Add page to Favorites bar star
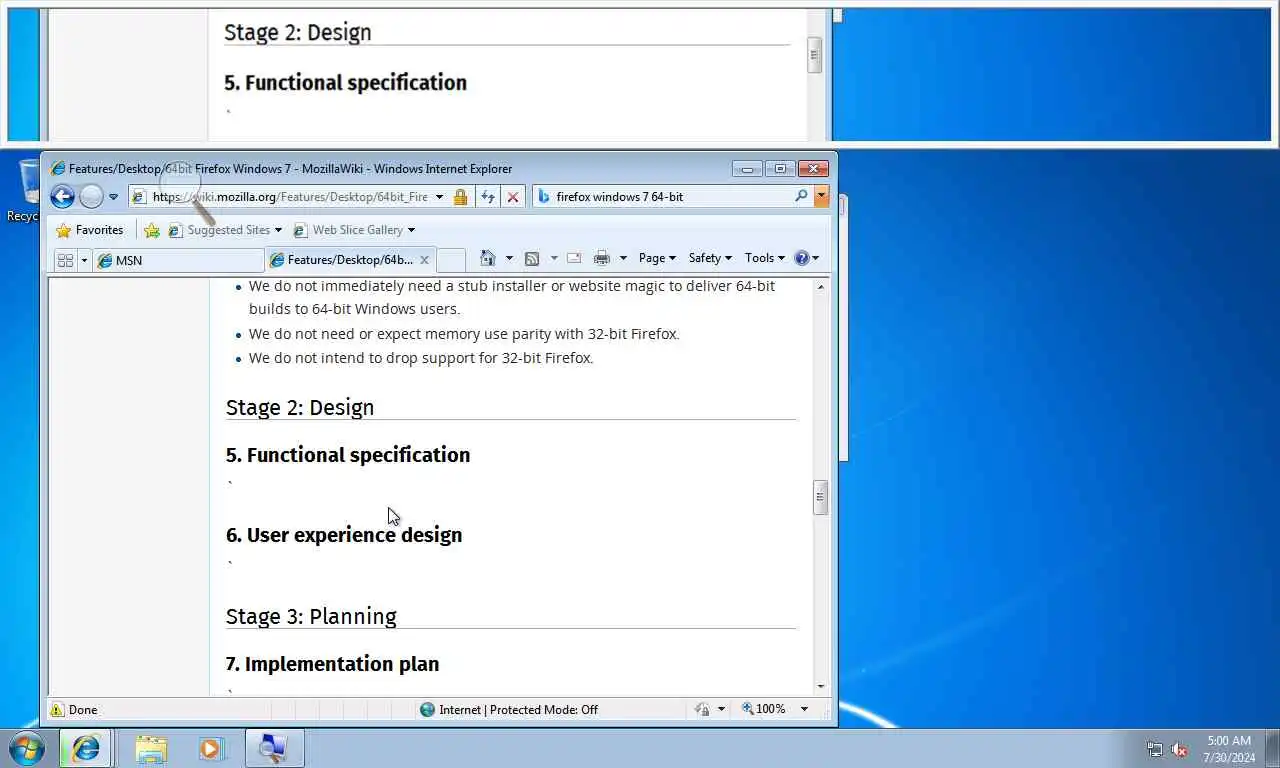 click(x=152, y=230)
